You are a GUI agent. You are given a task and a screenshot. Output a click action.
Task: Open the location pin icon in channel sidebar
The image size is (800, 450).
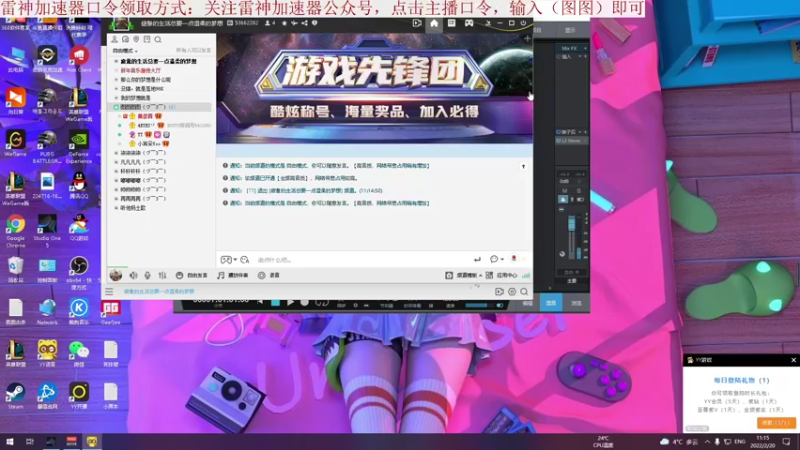pyautogui.click(x=136, y=39)
